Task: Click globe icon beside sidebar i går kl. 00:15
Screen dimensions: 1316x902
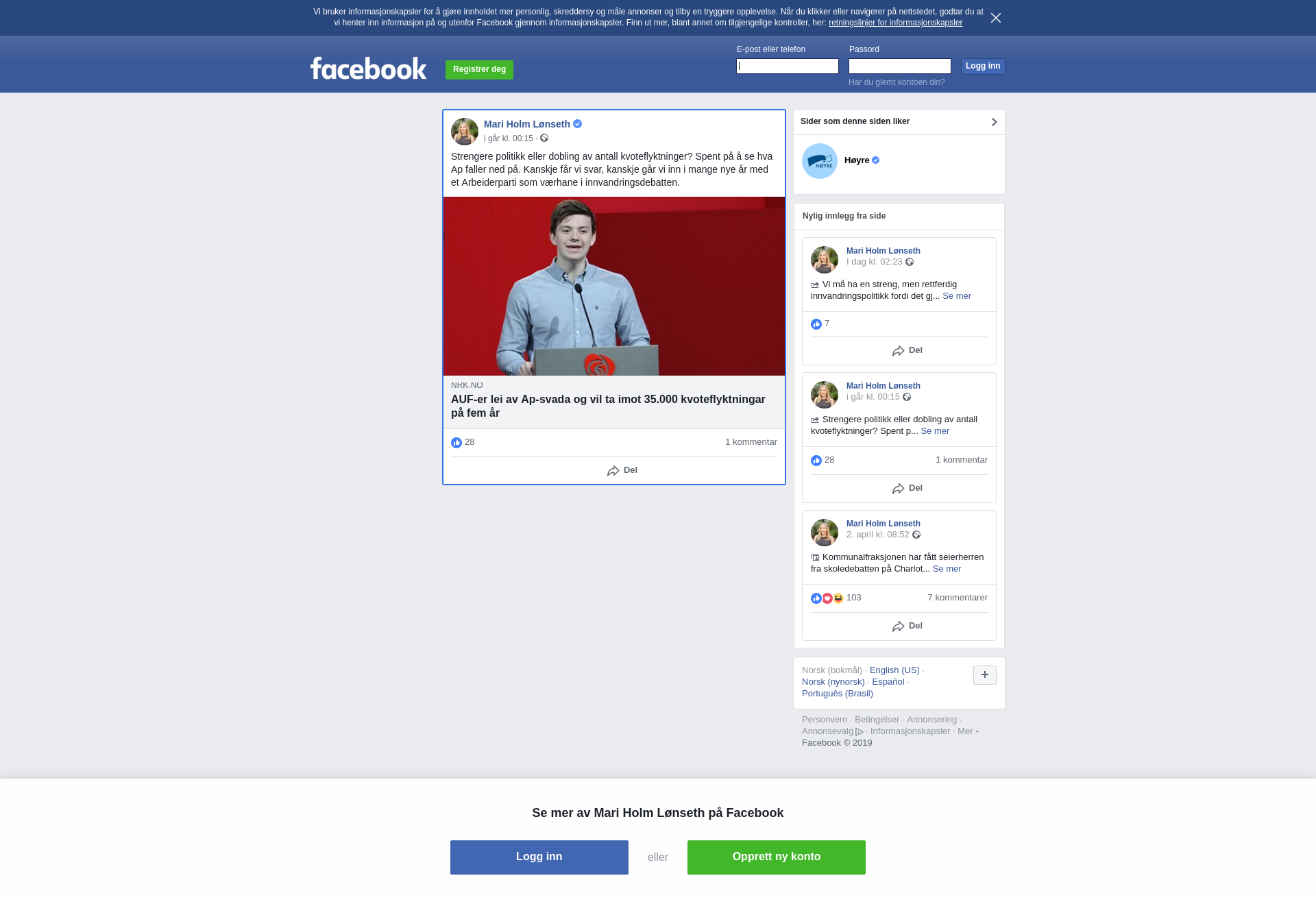Action: coord(907,397)
